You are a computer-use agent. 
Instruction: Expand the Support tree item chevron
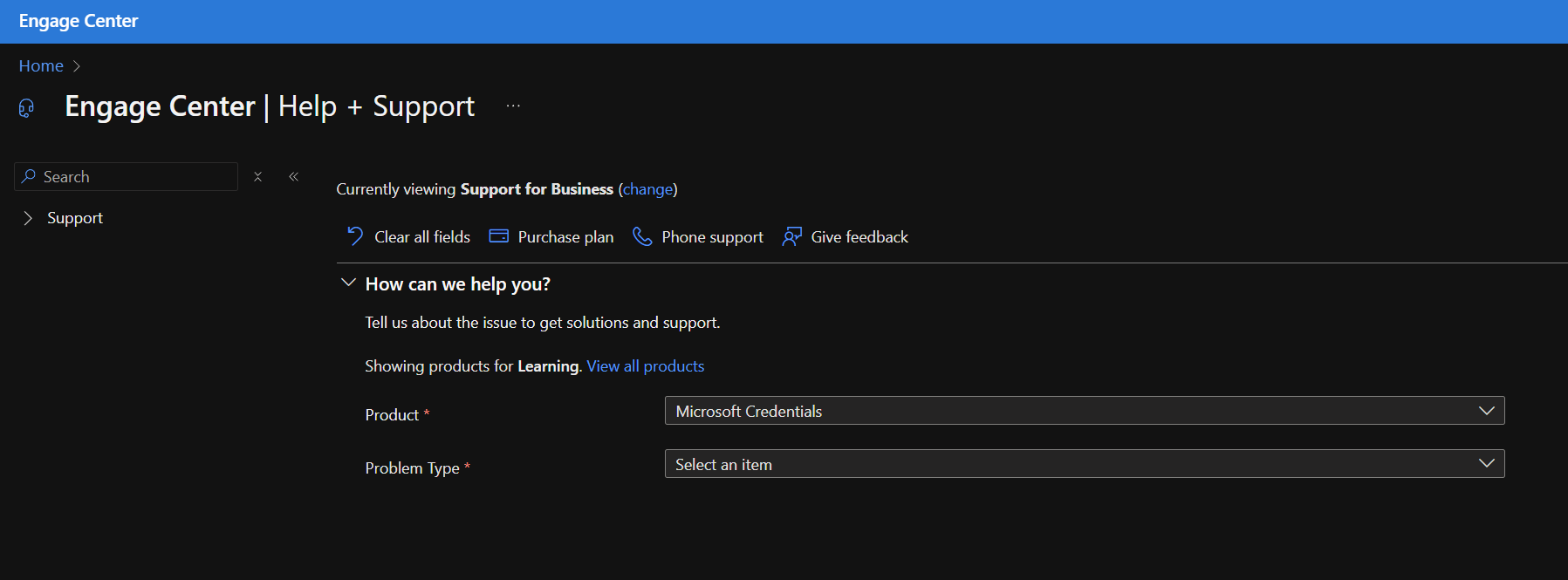pos(28,218)
